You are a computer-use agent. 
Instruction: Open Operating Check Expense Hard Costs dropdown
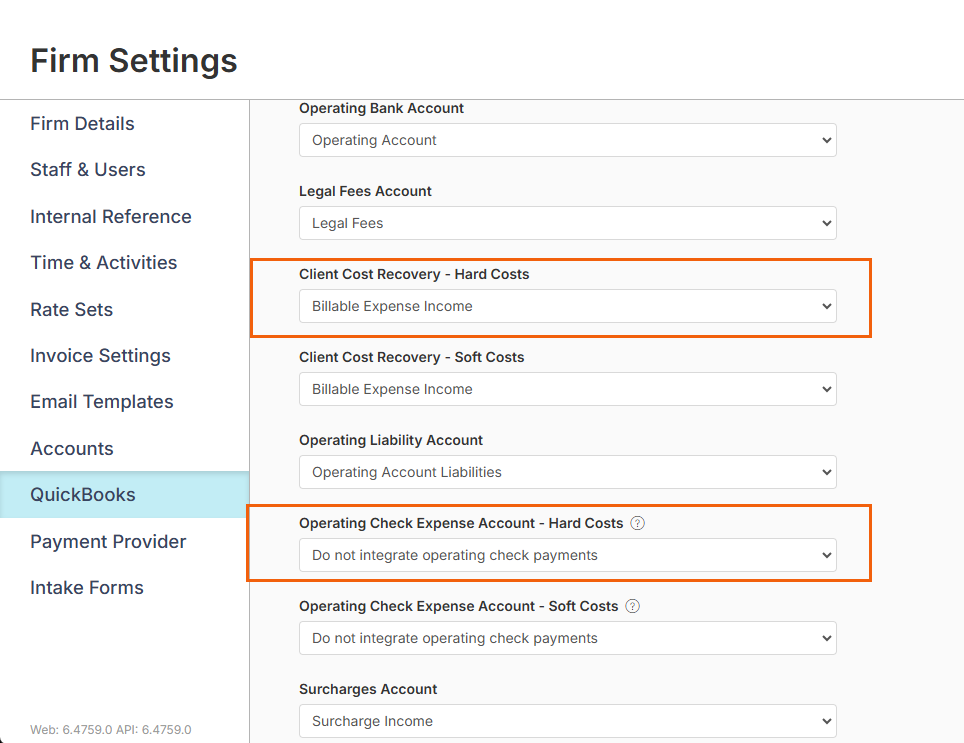click(567, 555)
